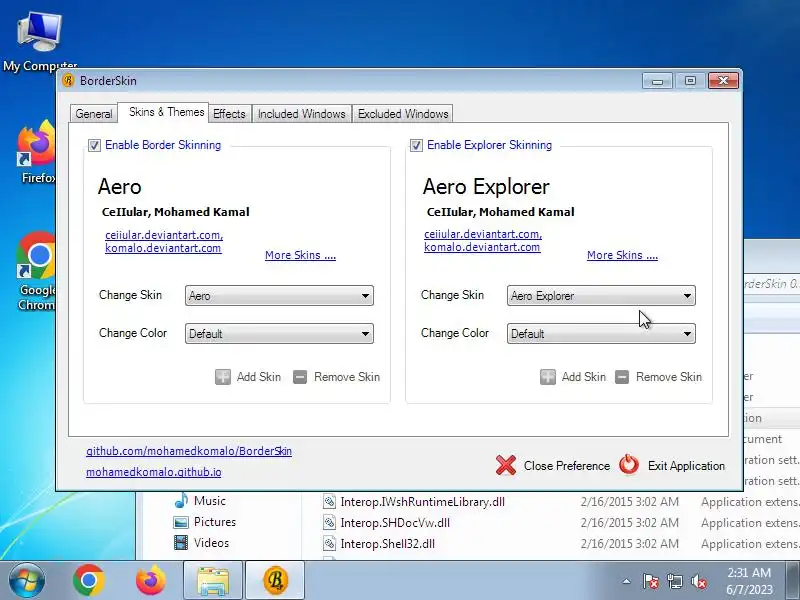Click red power Exit Application icon
Viewport: 800px width, 600px height.
(x=629, y=465)
